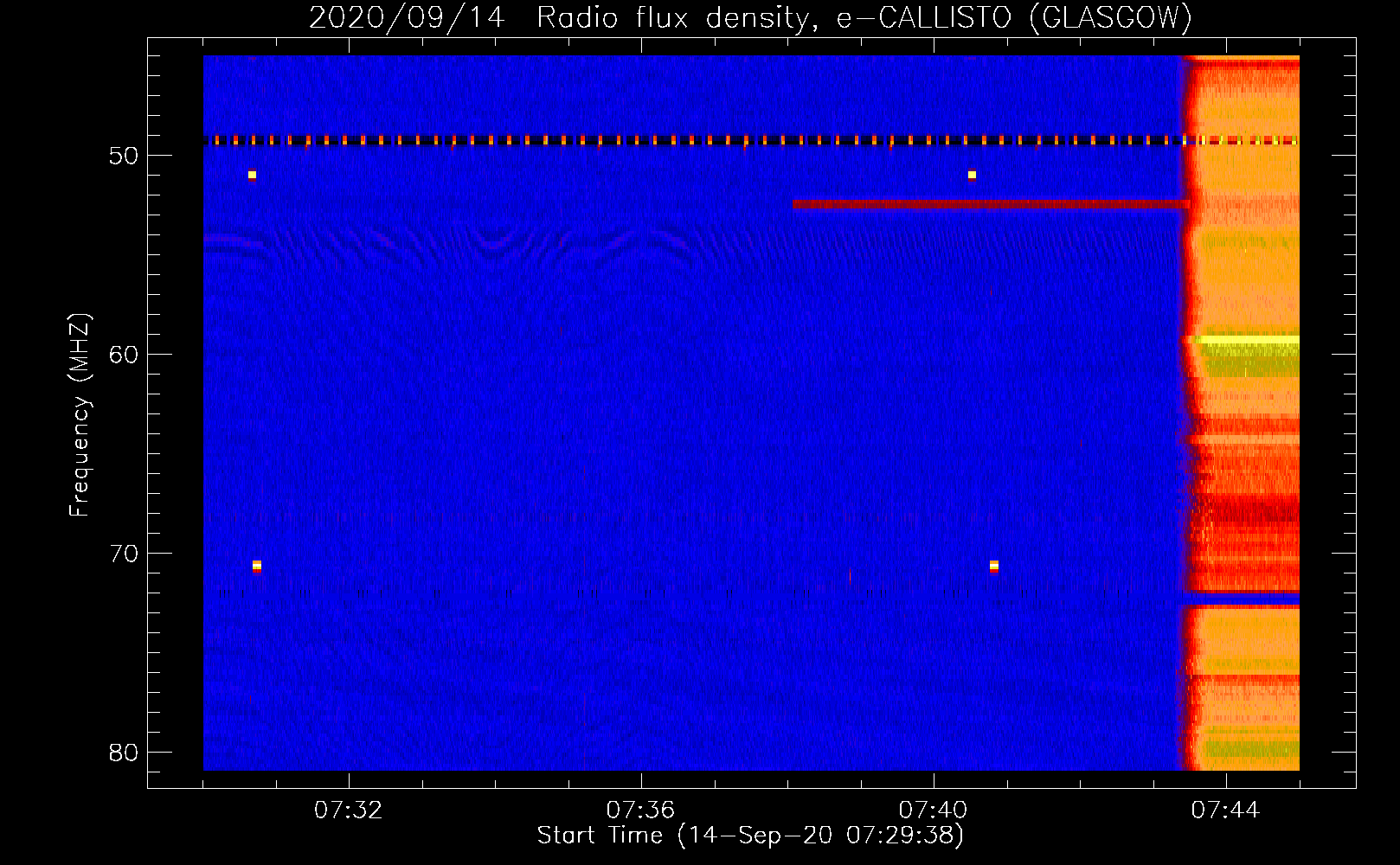
Task: Click the 07:36 time axis label
Action: click(x=640, y=811)
